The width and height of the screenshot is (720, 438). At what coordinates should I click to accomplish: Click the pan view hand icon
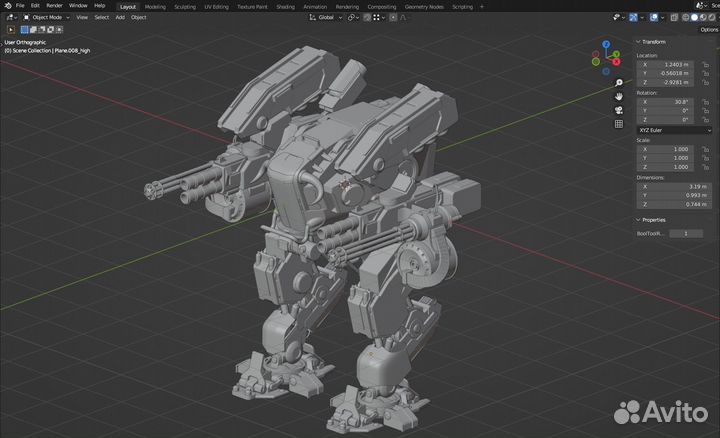point(619,96)
